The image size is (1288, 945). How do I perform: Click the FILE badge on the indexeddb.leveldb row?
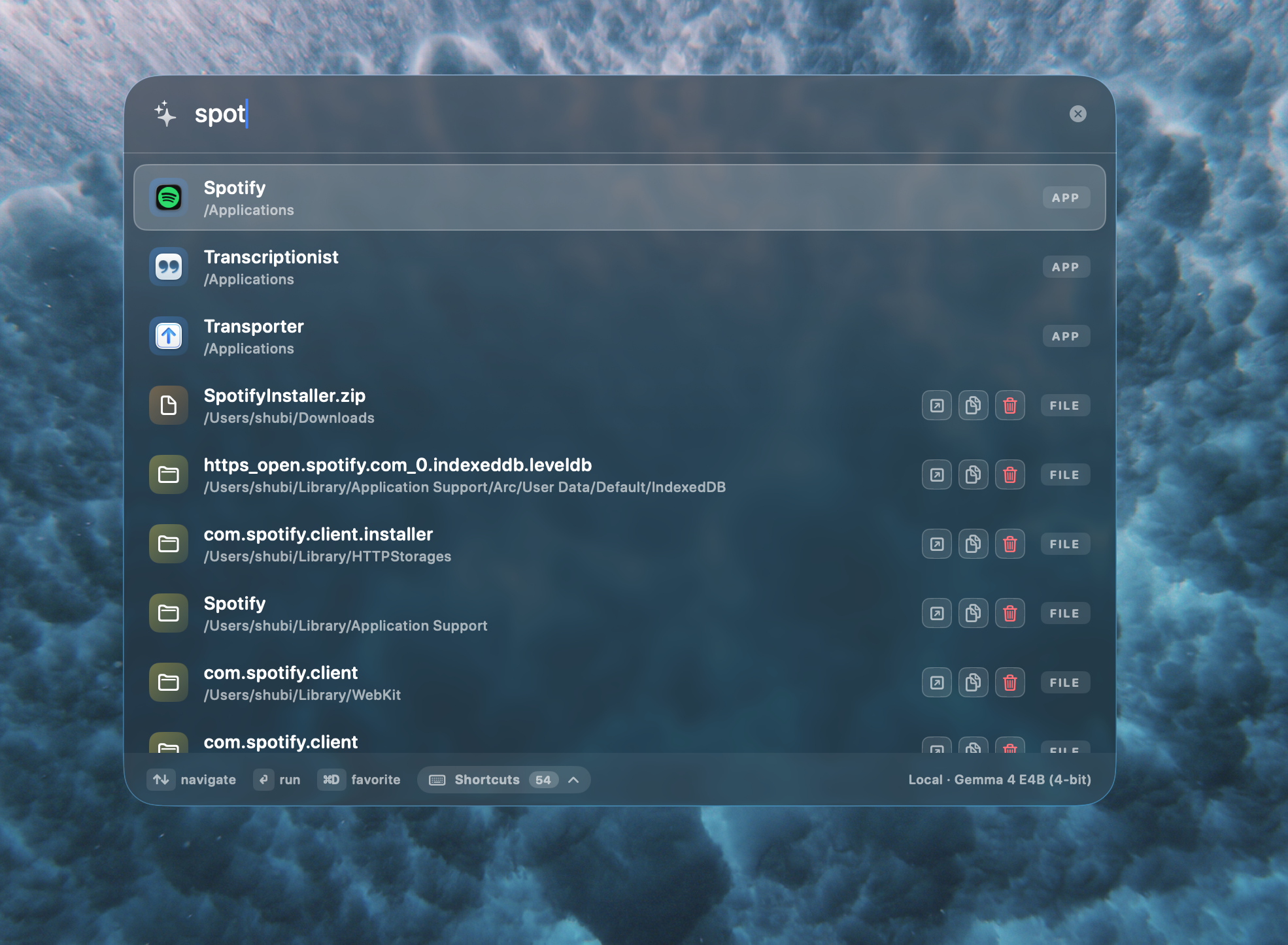click(x=1065, y=474)
